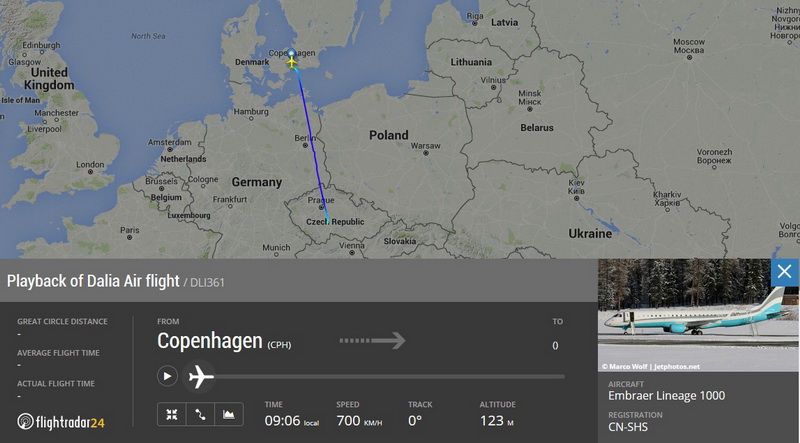Click the Warsaw city marker on map
Viewport: 800px width, 443px height.
[x=426, y=153]
